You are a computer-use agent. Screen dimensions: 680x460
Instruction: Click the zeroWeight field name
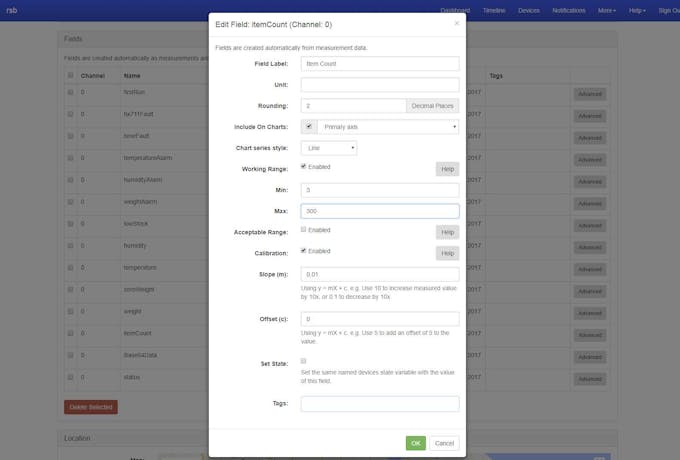tap(139, 289)
